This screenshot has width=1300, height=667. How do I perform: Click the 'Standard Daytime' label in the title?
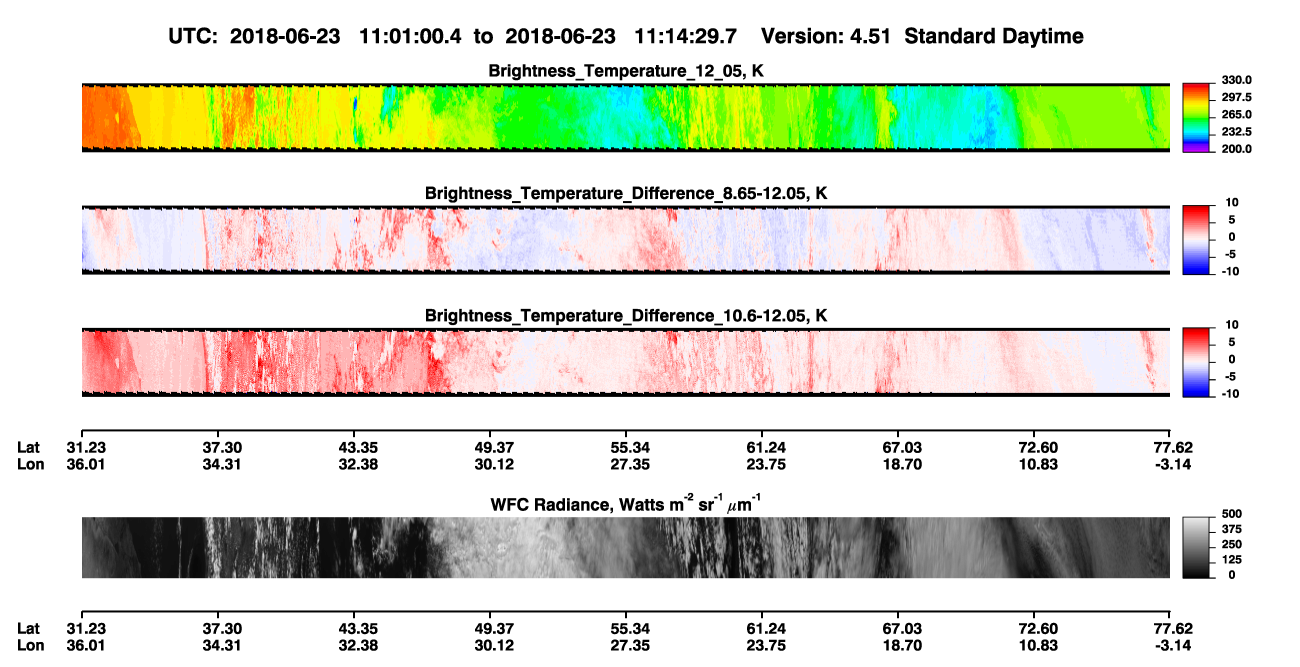pos(995,36)
